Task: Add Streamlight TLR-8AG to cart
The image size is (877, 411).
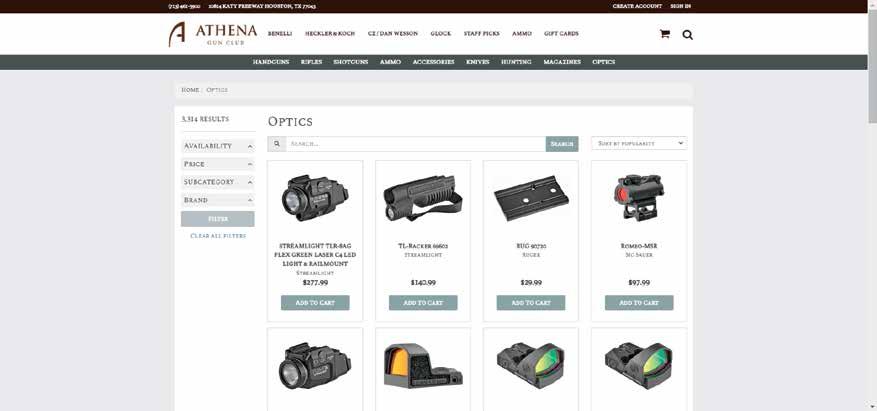Action: point(315,303)
